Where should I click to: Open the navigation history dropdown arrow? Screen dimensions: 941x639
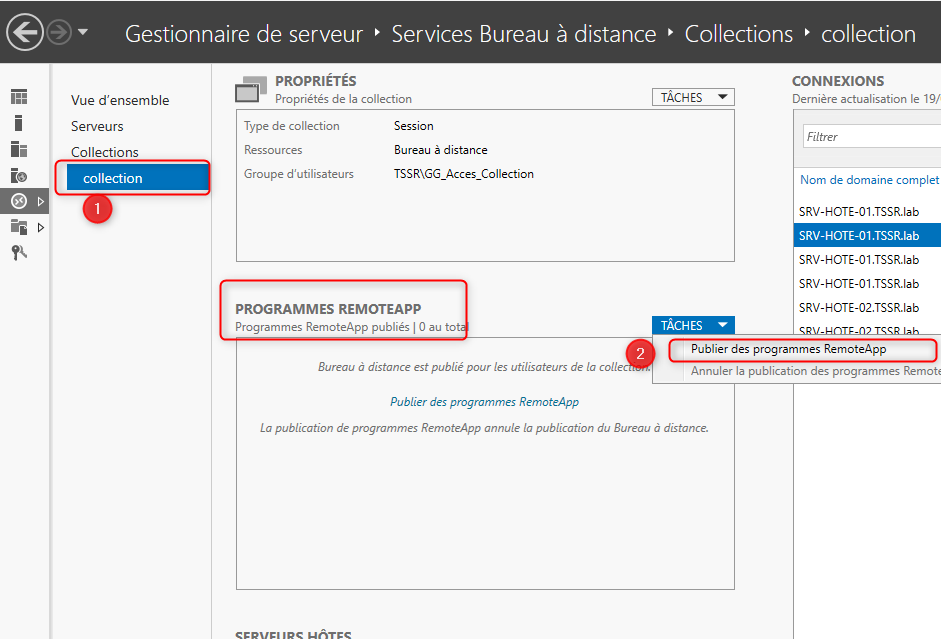[82, 31]
